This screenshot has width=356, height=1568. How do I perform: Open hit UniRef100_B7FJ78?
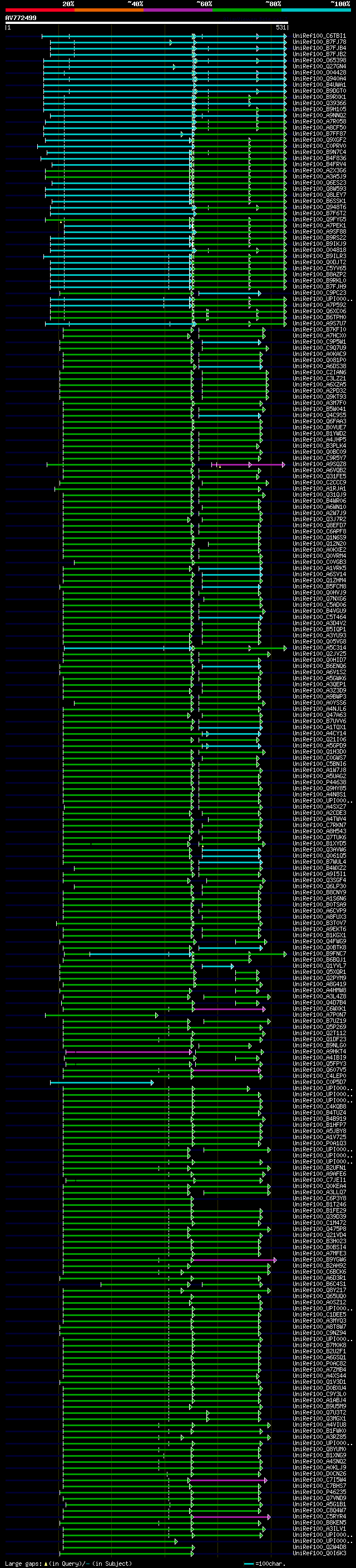[319, 42]
